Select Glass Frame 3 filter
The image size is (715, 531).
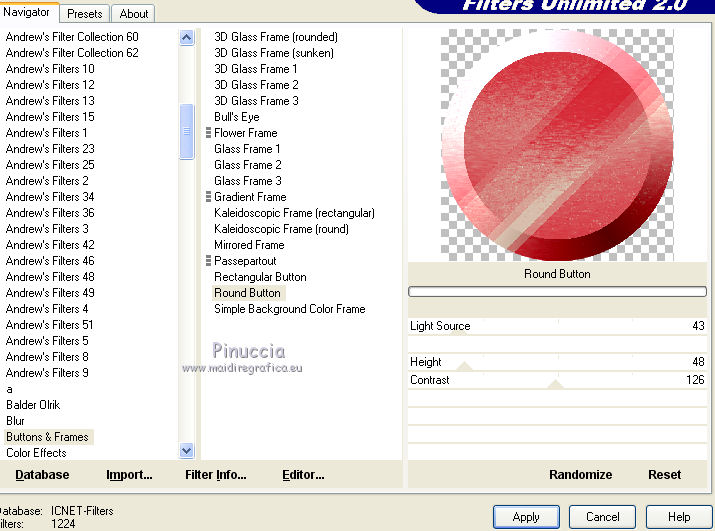pos(248,181)
